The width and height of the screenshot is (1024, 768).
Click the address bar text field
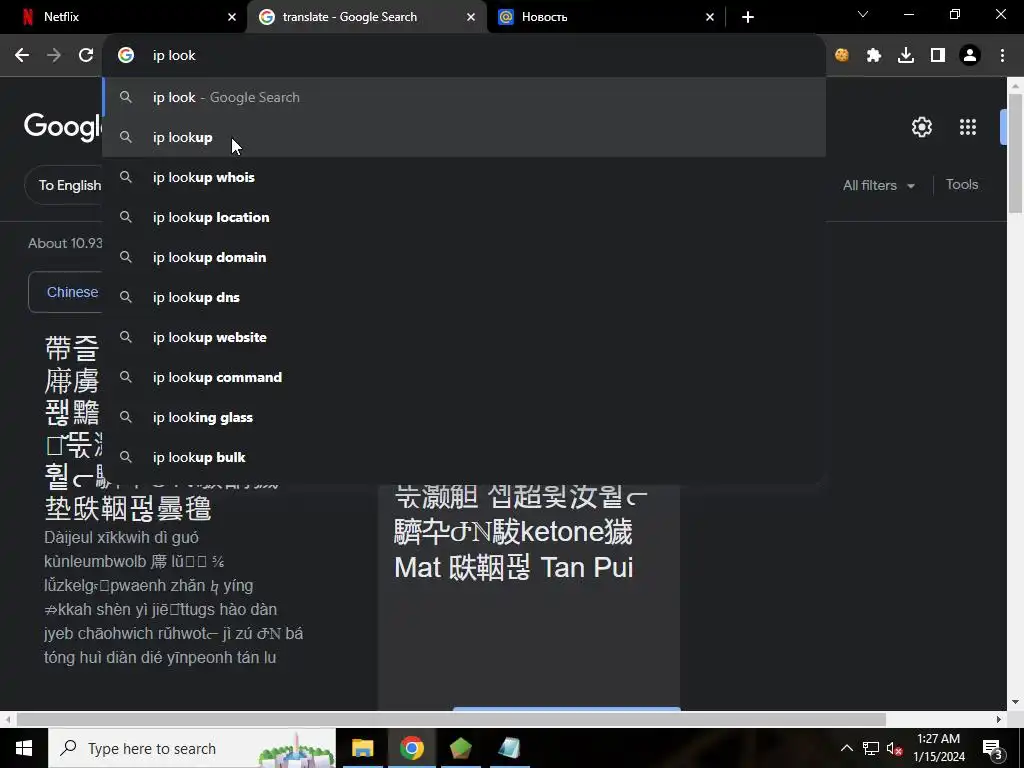[x=464, y=56]
